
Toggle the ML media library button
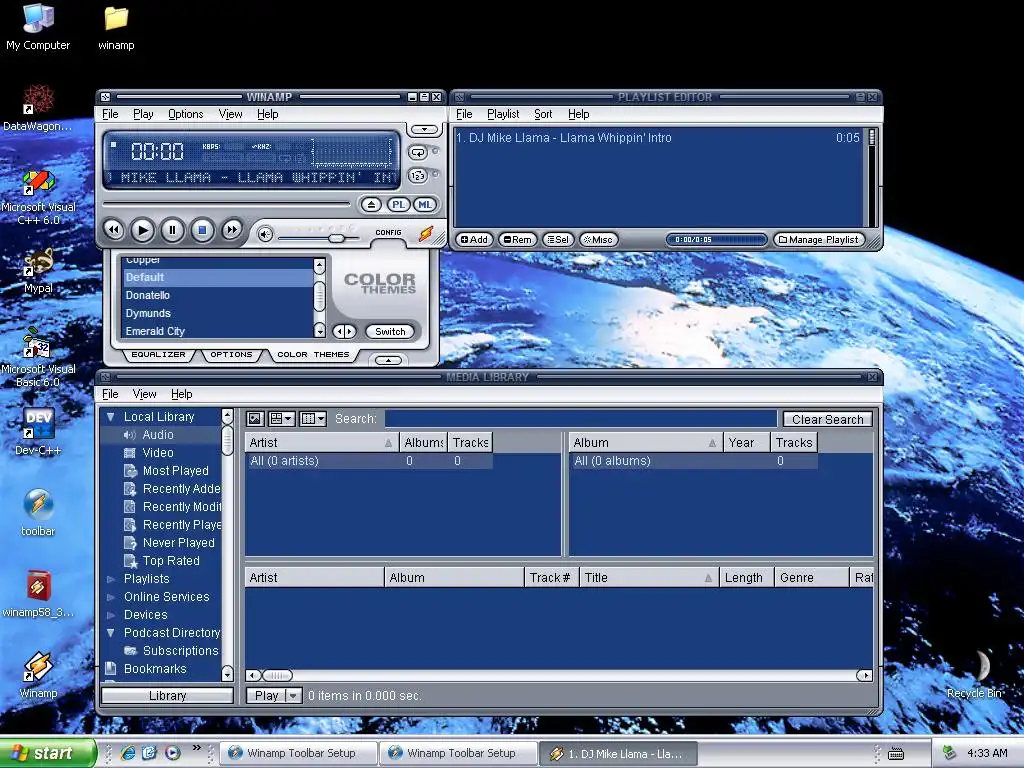point(425,204)
